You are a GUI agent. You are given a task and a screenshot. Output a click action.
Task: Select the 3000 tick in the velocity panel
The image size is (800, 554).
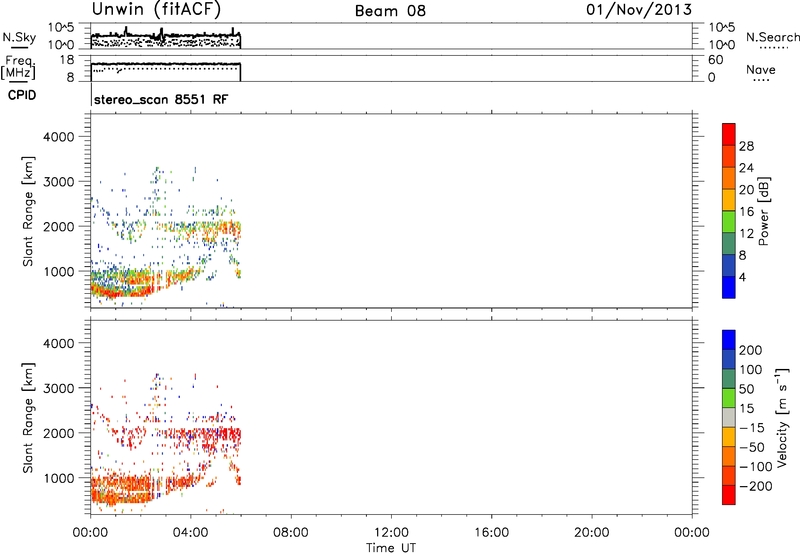point(58,388)
